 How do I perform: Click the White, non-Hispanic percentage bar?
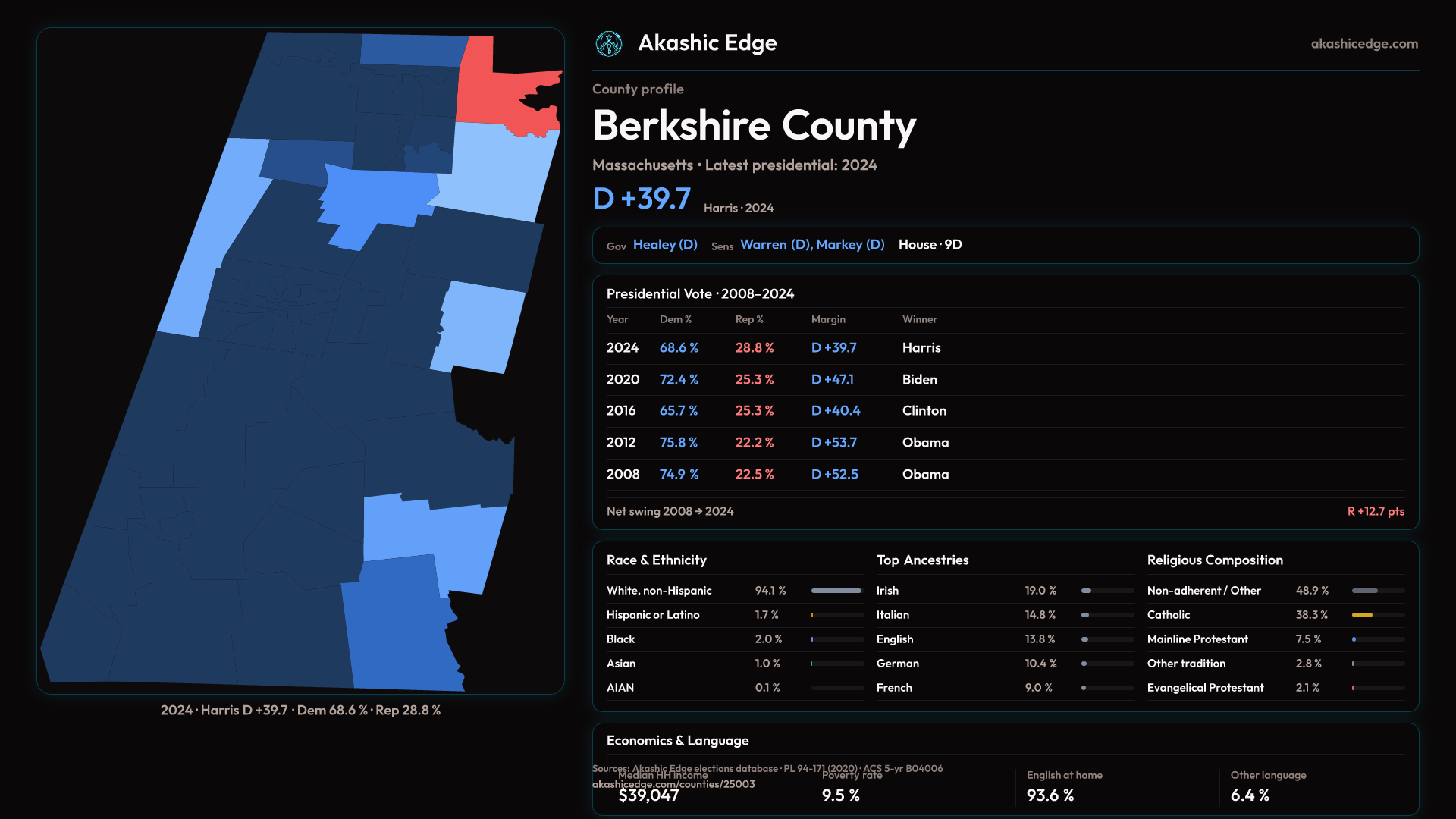click(836, 591)
